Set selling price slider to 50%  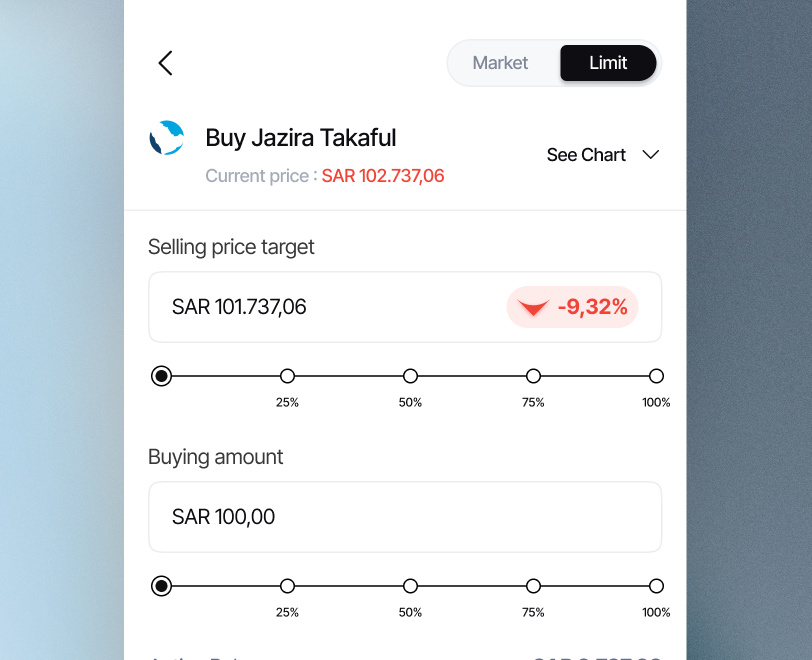click(x=410, y=376)
